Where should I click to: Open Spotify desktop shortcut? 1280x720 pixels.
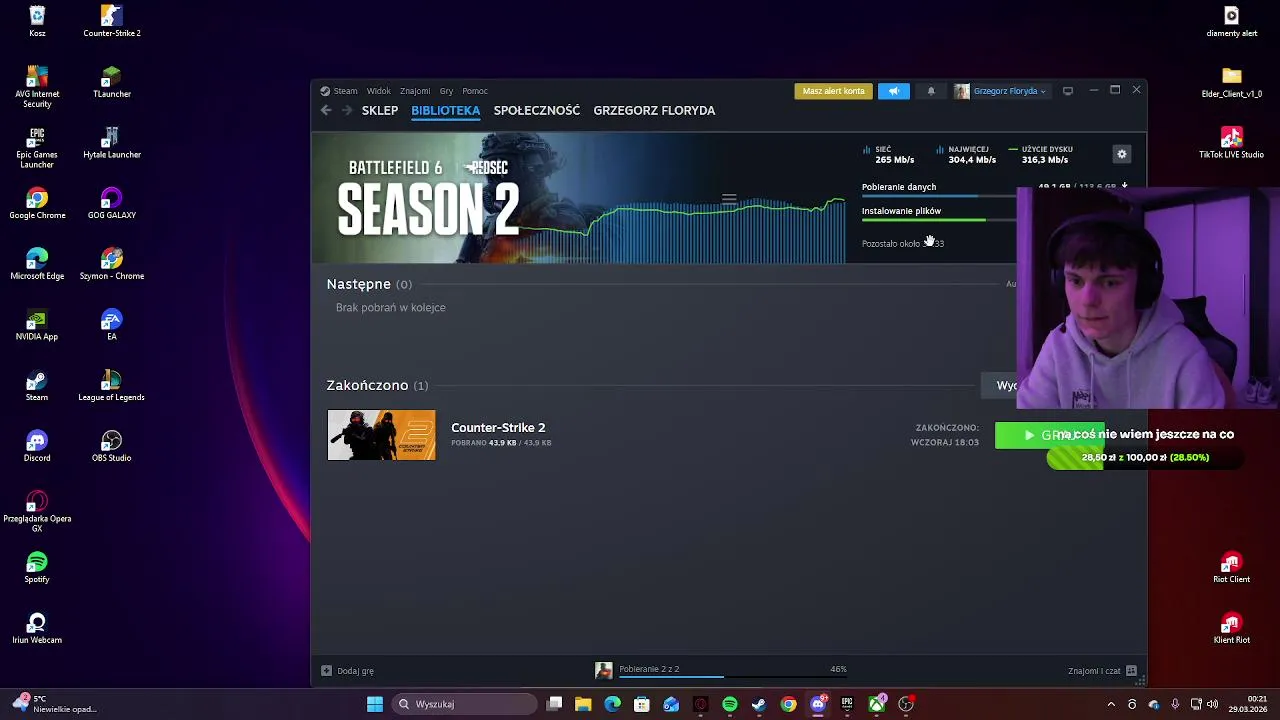(37, 567)
